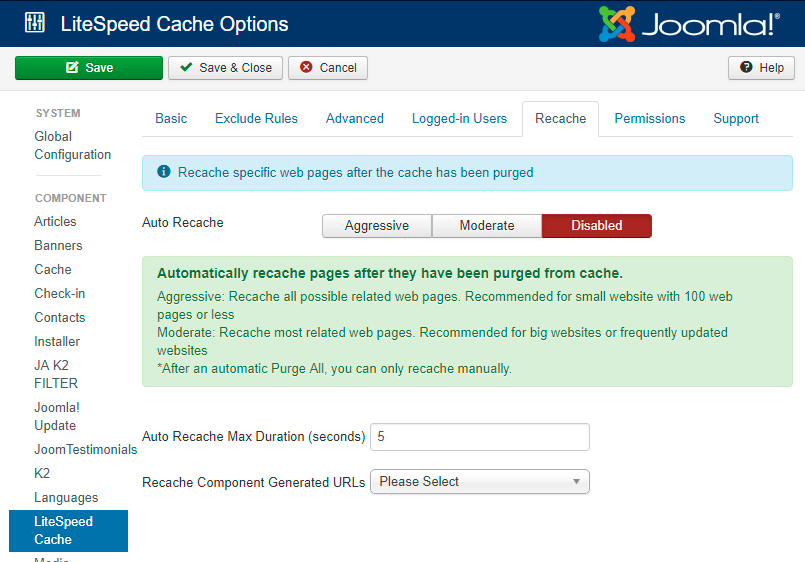Open Joomla! Update options

point(56,416)
